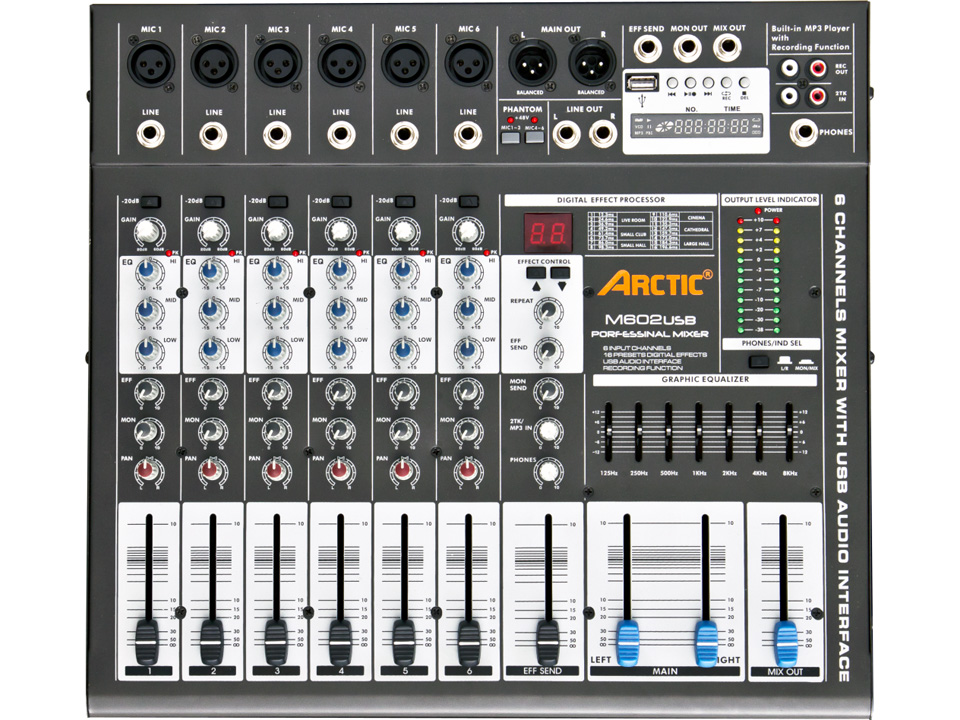The height and width of the screenshot is (720, 960).
Task: Click the LINE OUT left jack
Action: [566, 133]
